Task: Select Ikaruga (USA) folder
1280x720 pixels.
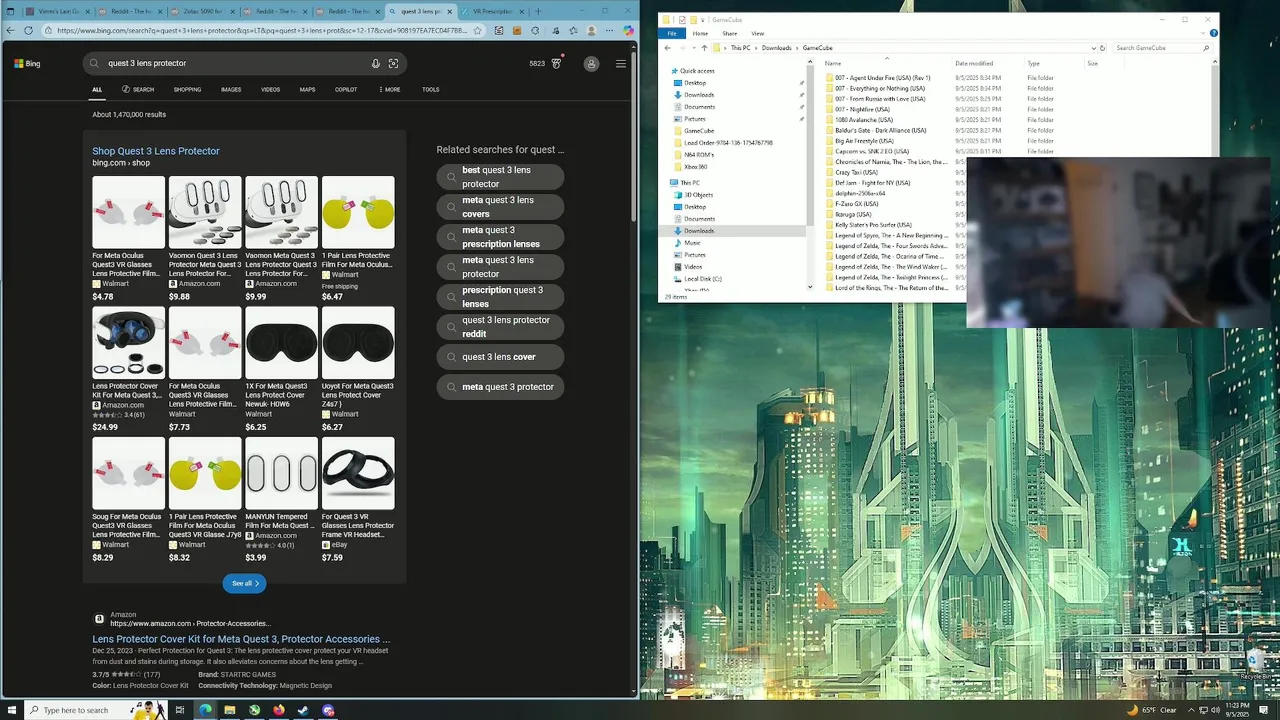Action: tap(853, 214)
